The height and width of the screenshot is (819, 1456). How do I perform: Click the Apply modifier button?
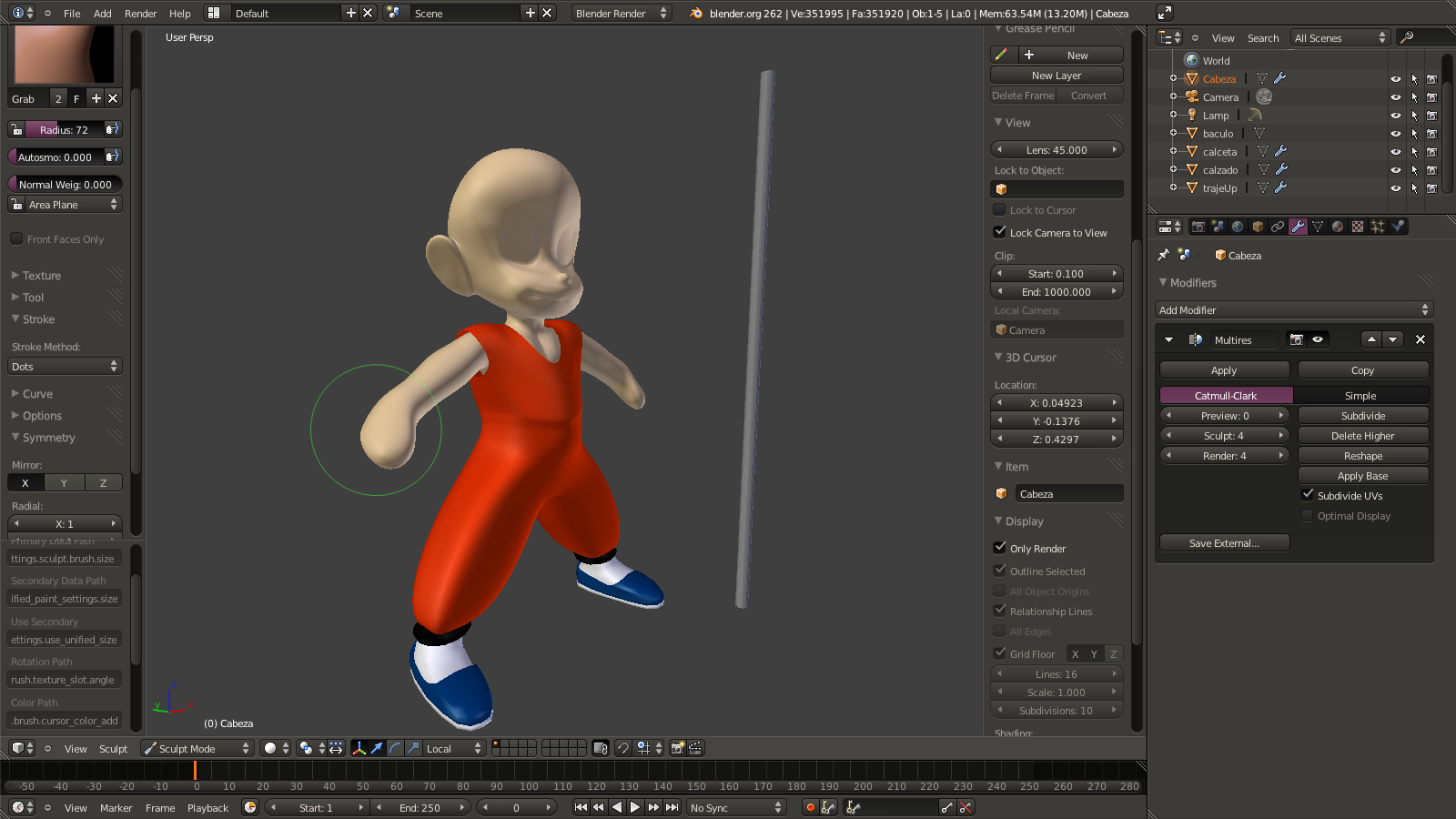click(x=1224, y=369)
